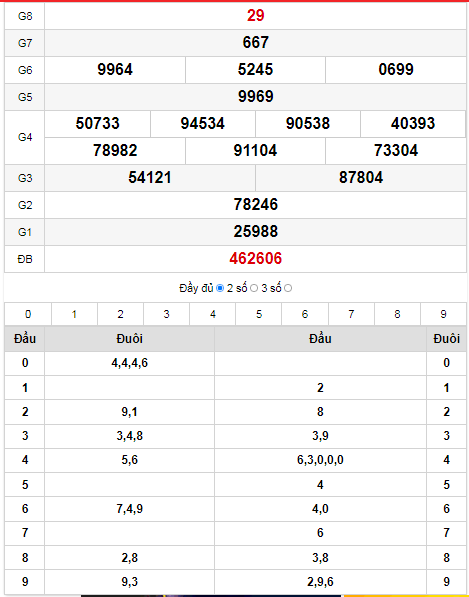Select the G1 prize number 25988

click(x=255, y=231)
